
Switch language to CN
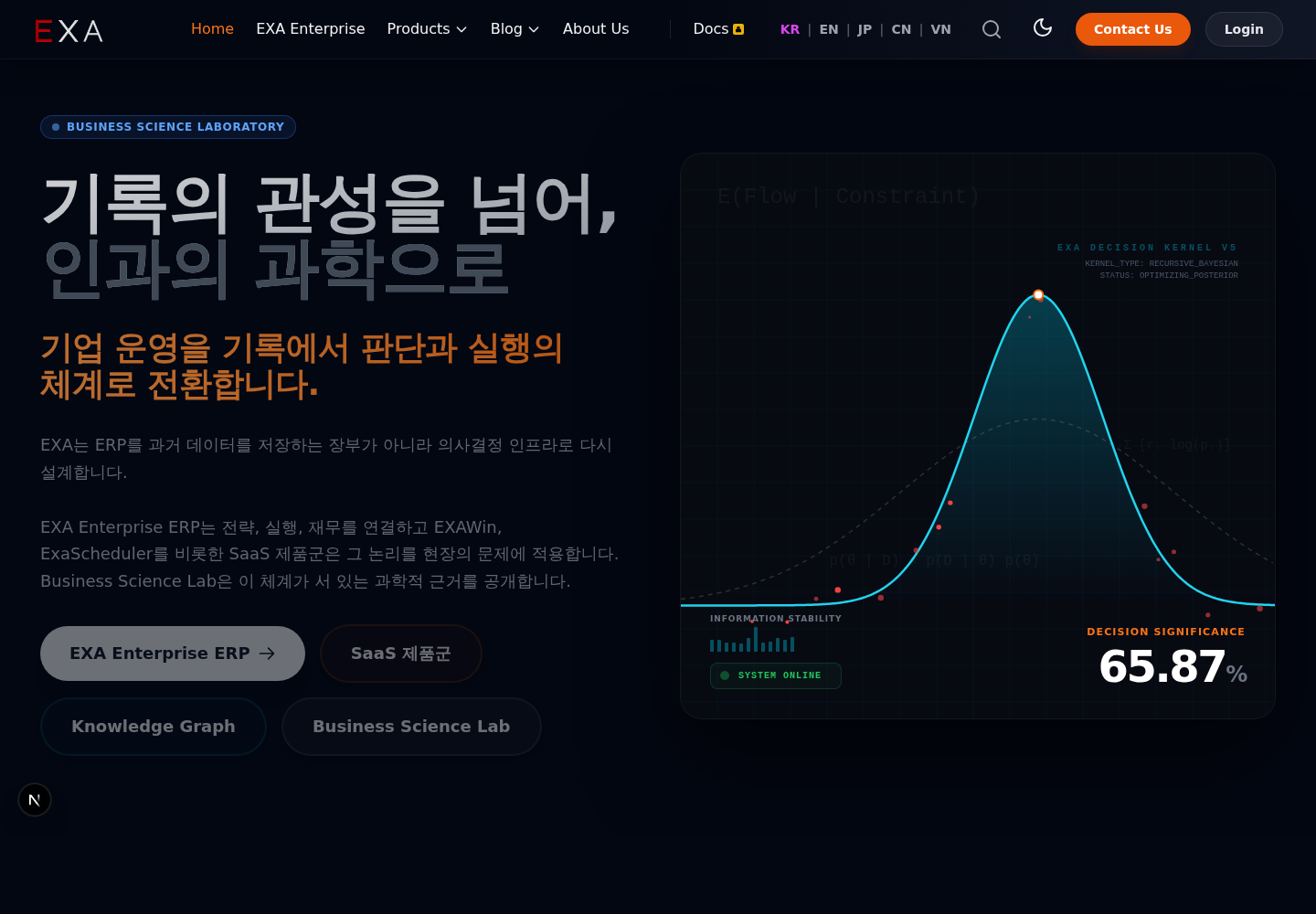[x=901, y=29]
